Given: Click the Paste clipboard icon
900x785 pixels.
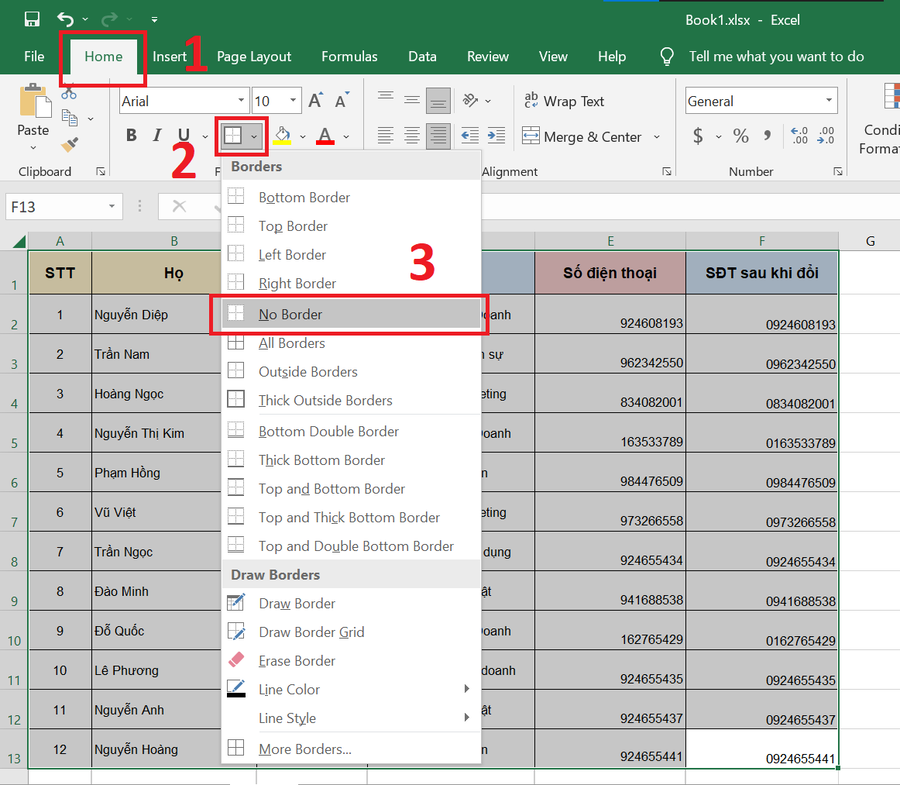Looking at the screenshot, I should click(34, 101).
